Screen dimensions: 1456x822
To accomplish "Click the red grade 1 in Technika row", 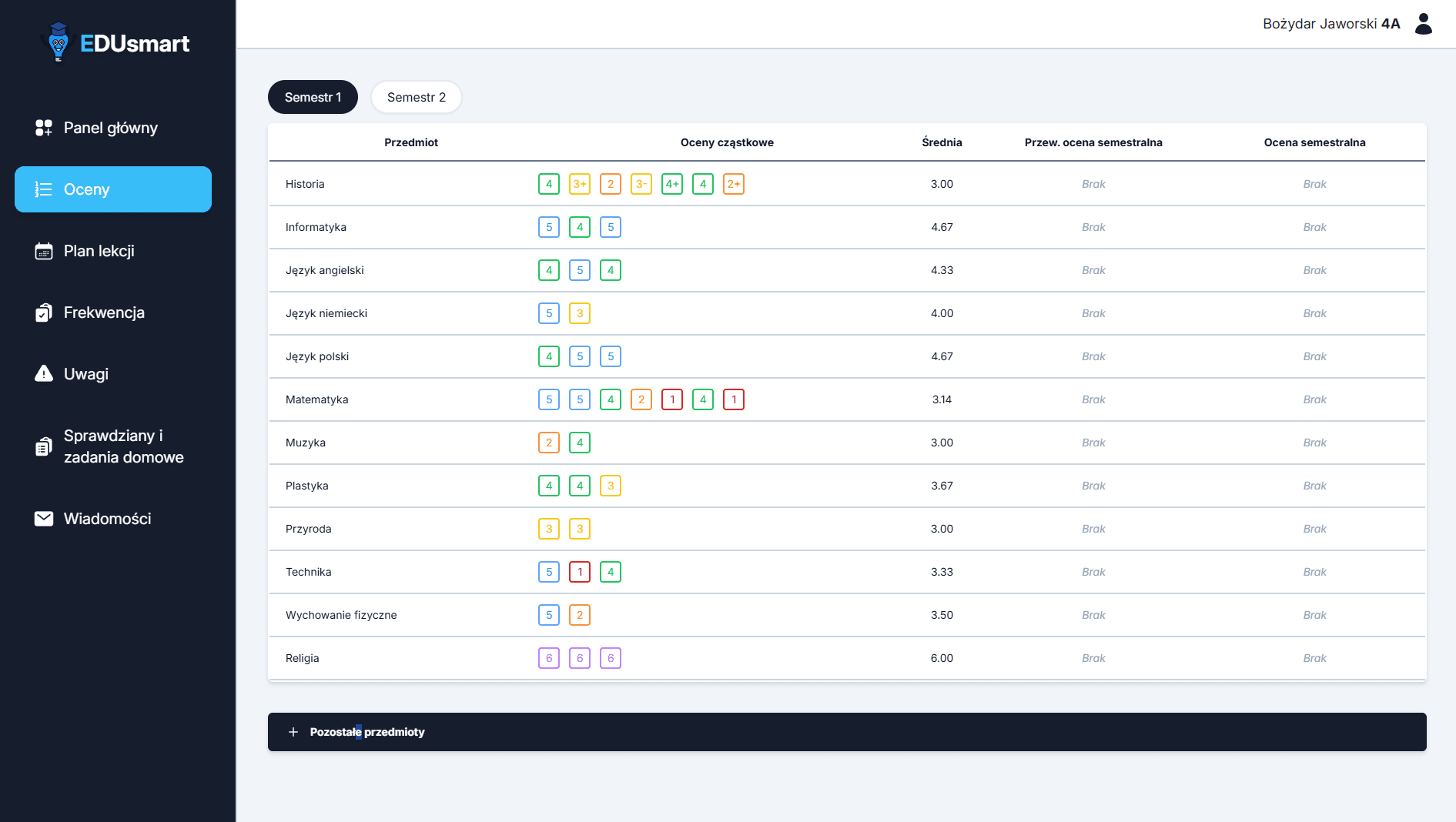I will pos(580,572).
